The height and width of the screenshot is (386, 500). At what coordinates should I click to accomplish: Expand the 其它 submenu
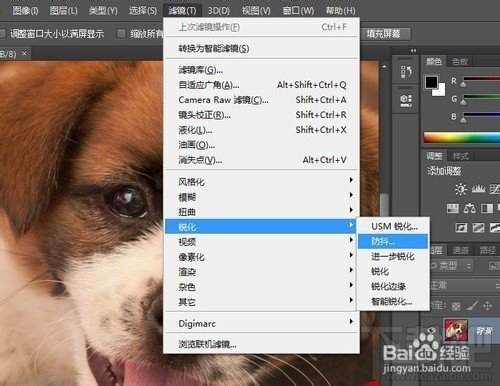pos(262,302)
